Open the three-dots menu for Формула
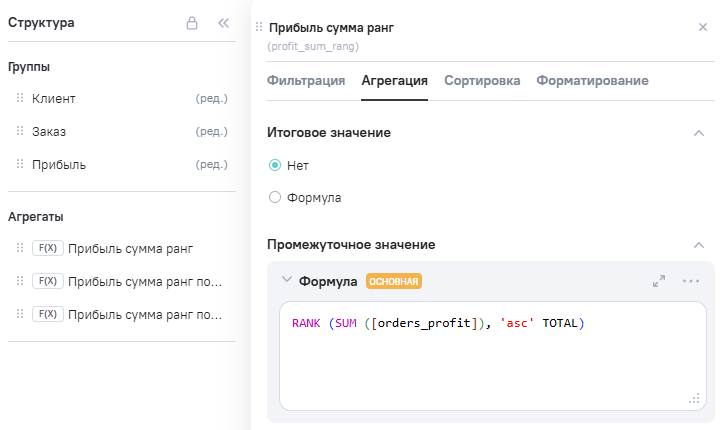Viewport: 724px width, 430px height. point(691,281)
